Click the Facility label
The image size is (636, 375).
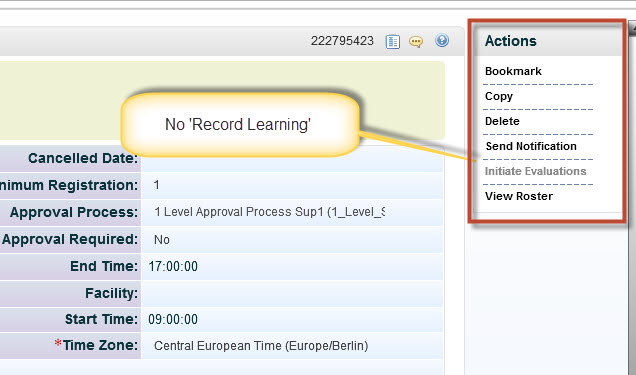112,293
